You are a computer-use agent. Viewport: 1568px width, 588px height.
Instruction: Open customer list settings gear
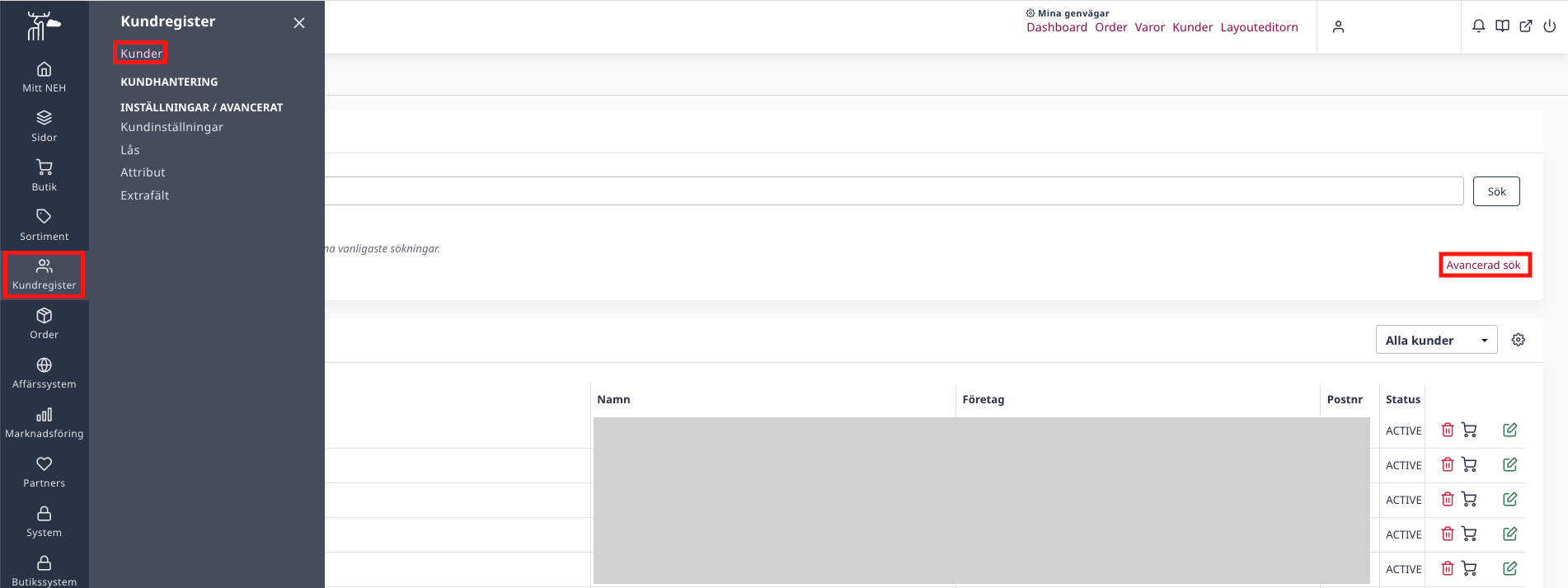1519,340
